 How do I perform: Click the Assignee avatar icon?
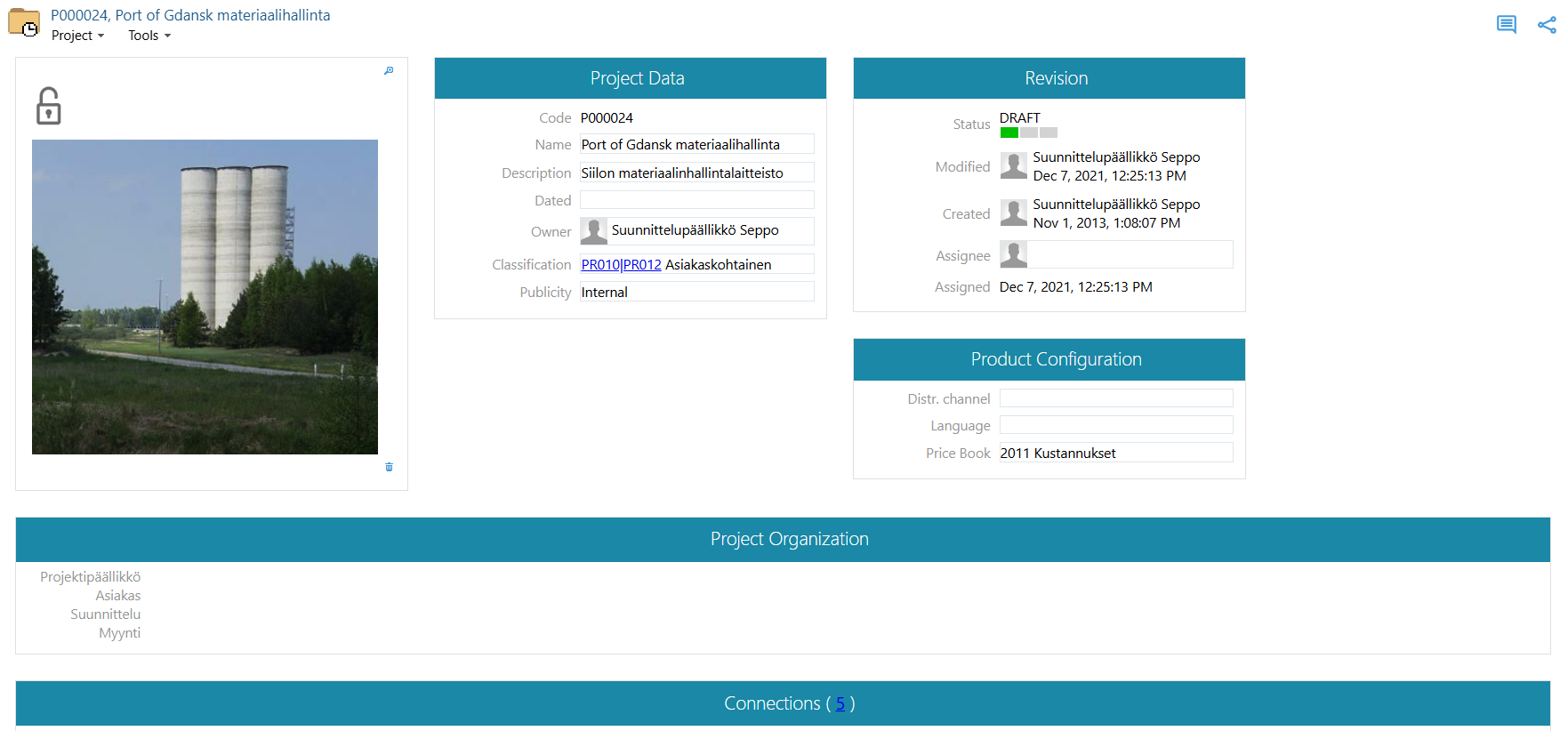click(x=1013, y=255)
